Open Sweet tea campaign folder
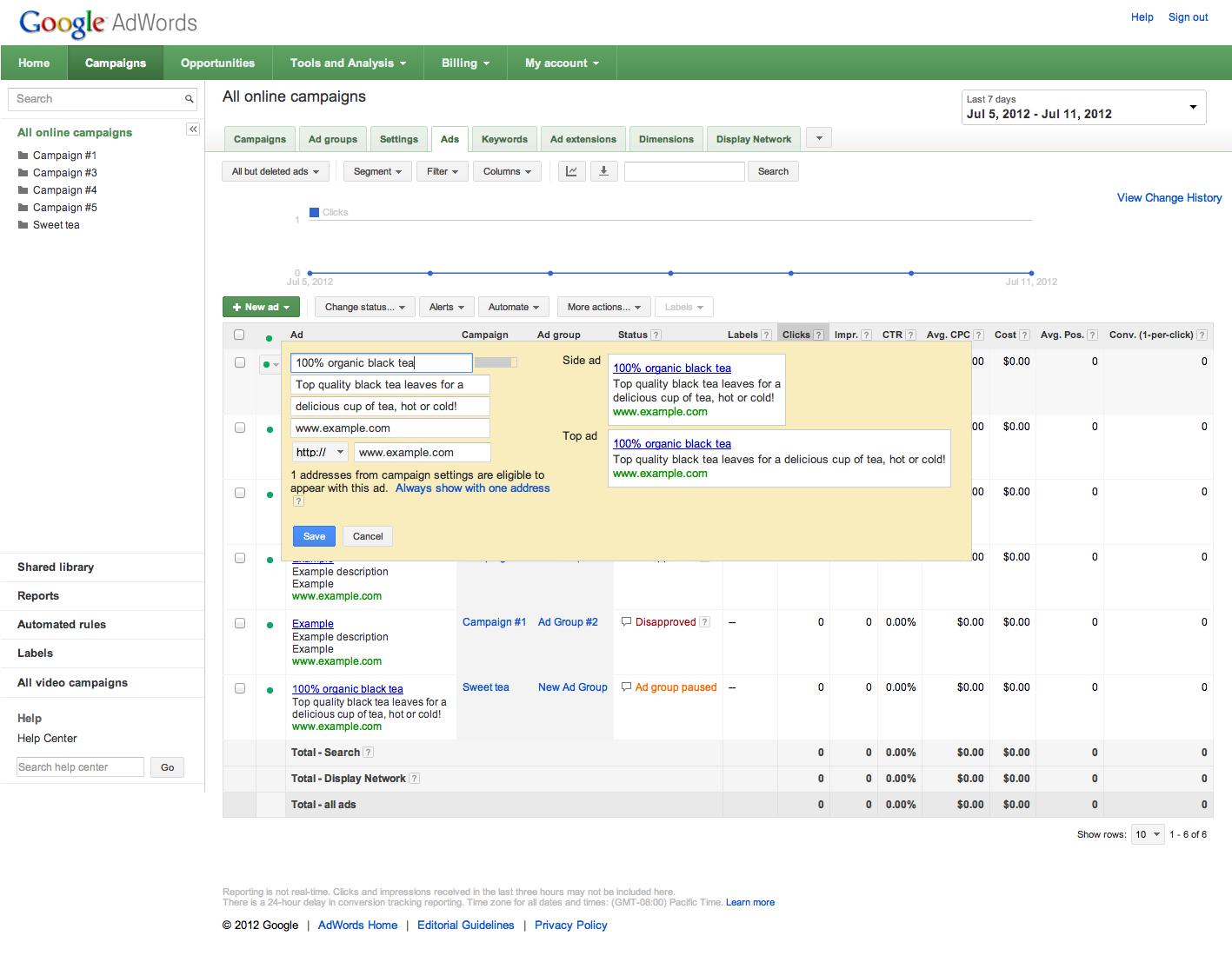The width and height of the screenshot is (1232, 962). pyautogui.click(x=49, y=225)
